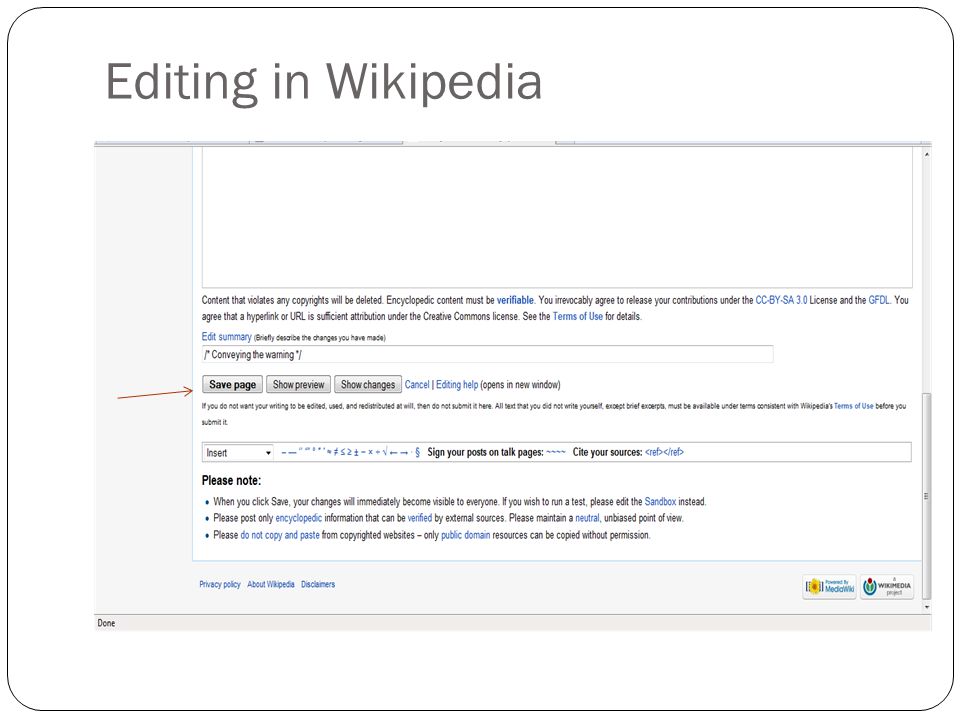This screenshot has width=960, height=720.
Task: Open the public domain link
Action: coord(465,535)
